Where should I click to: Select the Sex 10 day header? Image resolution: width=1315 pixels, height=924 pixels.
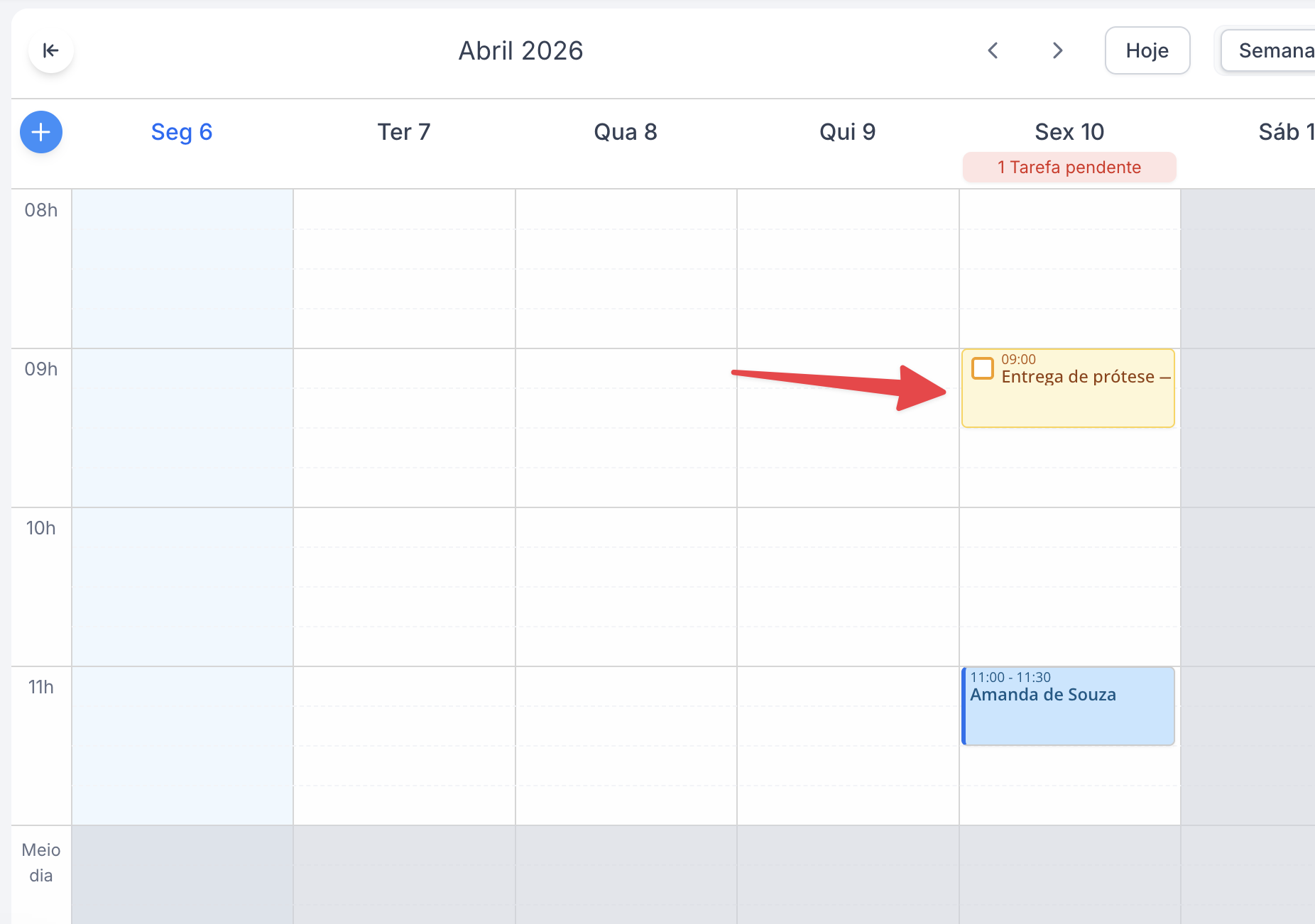1069,132
